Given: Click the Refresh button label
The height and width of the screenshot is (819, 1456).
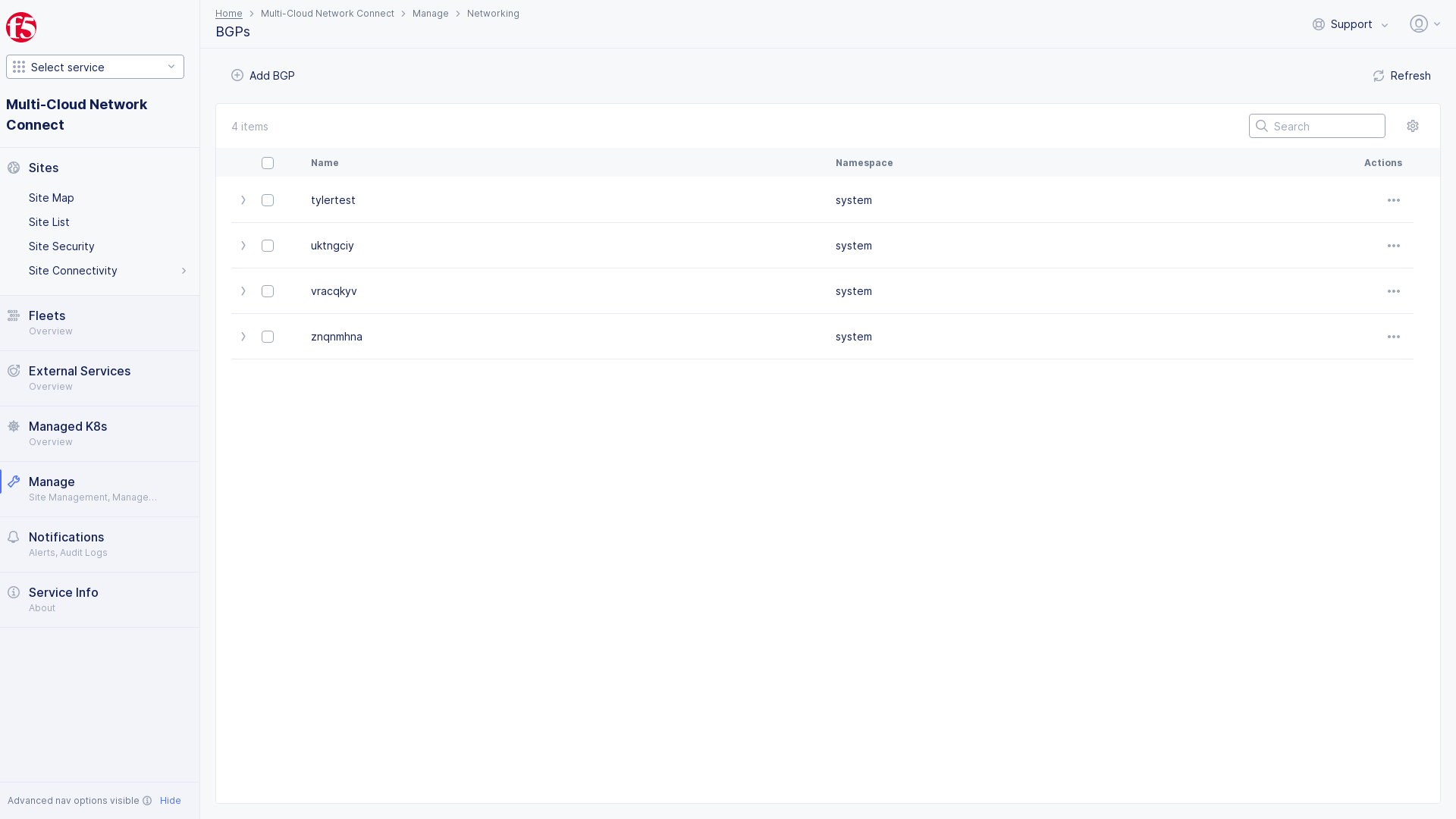Looking at the screenshot, I should (x=1410, y=76).
